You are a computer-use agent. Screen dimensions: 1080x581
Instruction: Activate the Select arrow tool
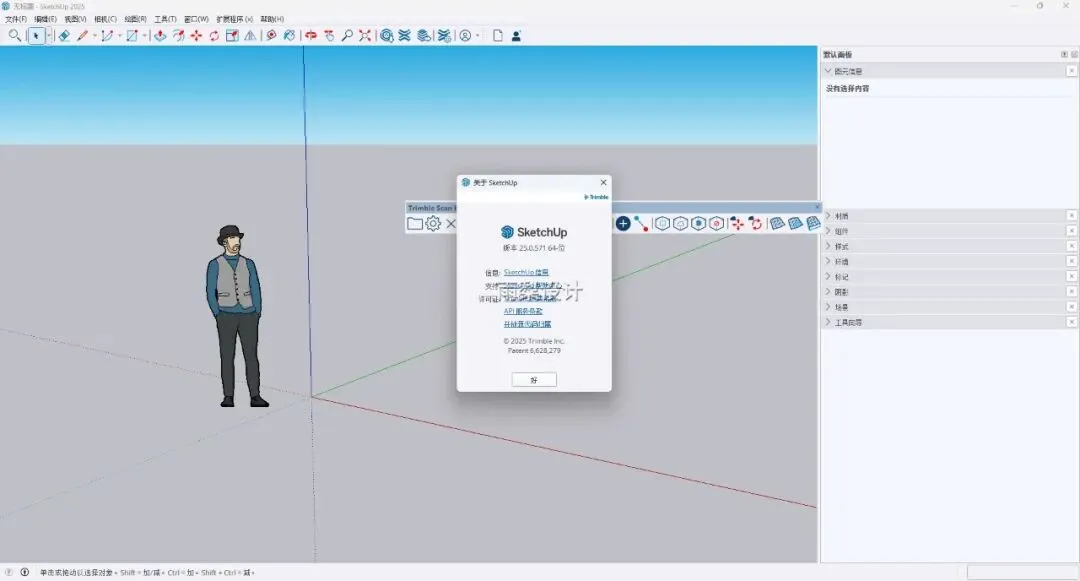click(36, 36)
